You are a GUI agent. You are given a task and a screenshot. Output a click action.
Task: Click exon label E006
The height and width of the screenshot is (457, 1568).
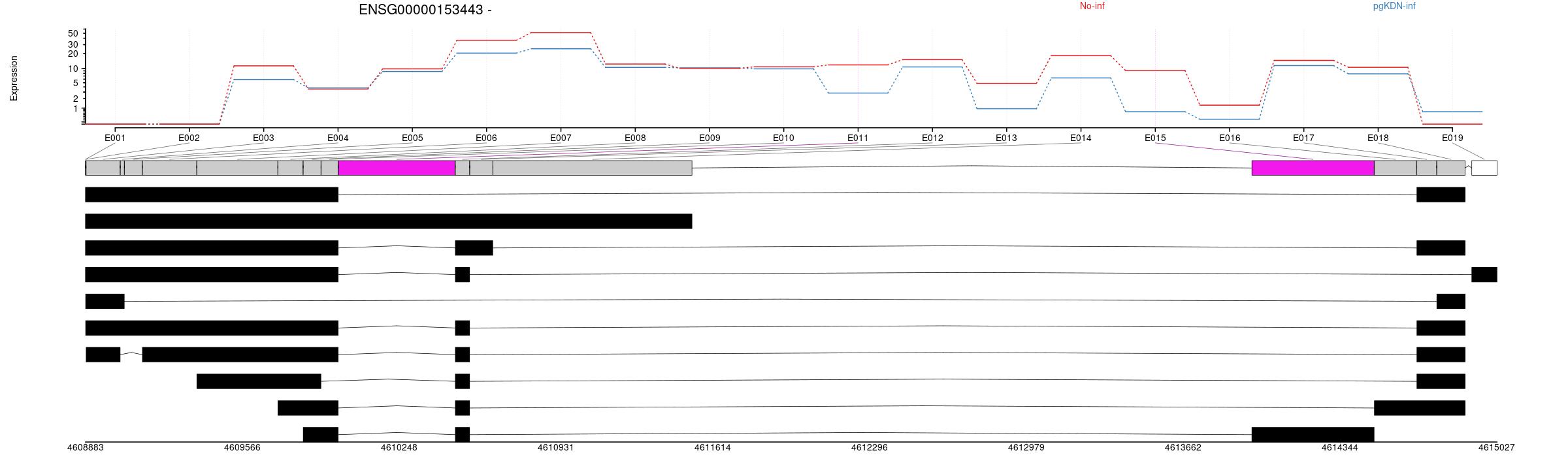[x=486, y=138]
